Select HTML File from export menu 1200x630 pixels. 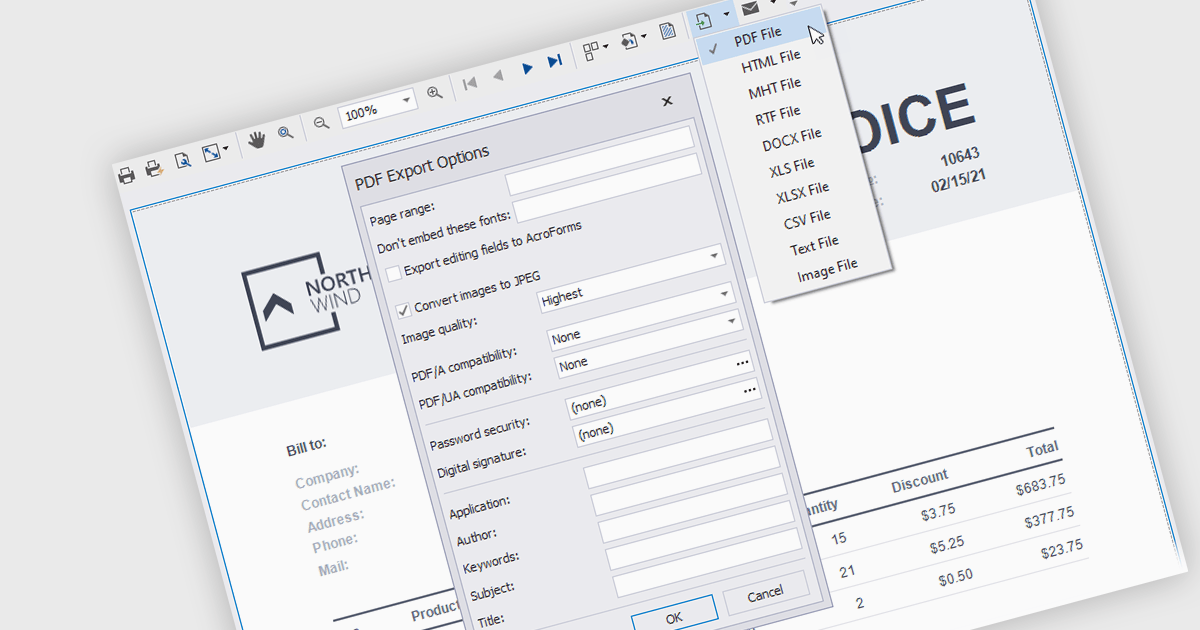(x=771, y=62)
